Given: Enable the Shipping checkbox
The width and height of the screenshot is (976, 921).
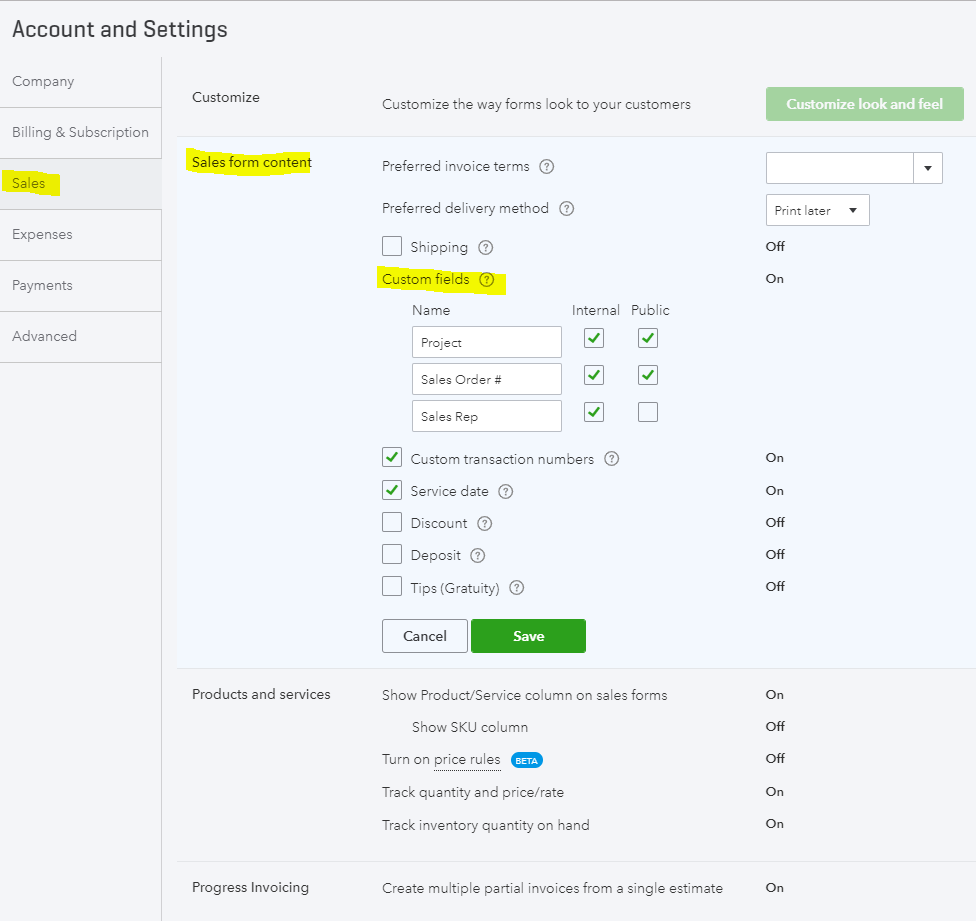Looking at the screenshot, I should 392,246.
